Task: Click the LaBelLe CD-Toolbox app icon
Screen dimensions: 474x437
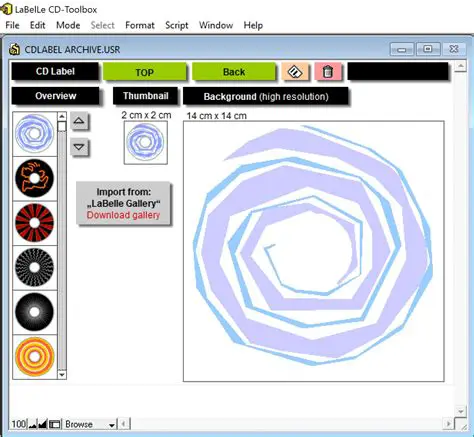Action: click(x=6, y=9)
